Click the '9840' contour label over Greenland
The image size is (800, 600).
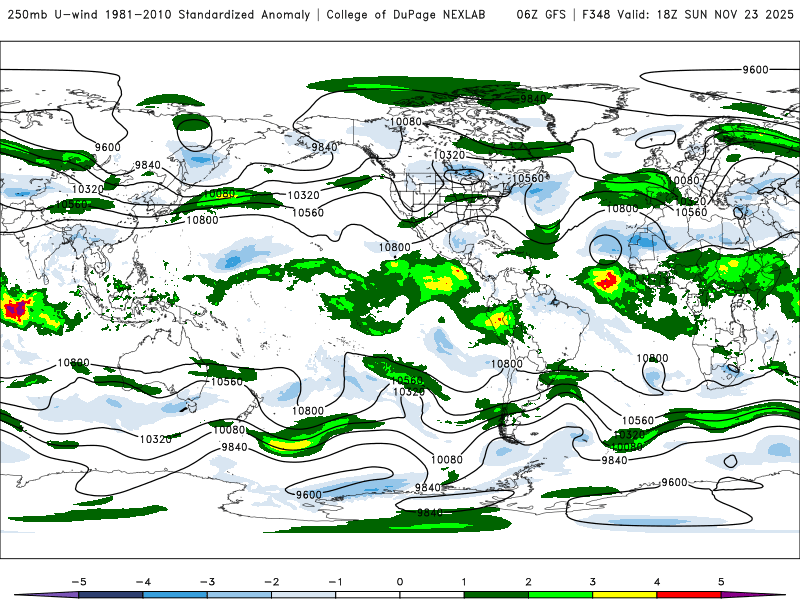coord(533,98)
